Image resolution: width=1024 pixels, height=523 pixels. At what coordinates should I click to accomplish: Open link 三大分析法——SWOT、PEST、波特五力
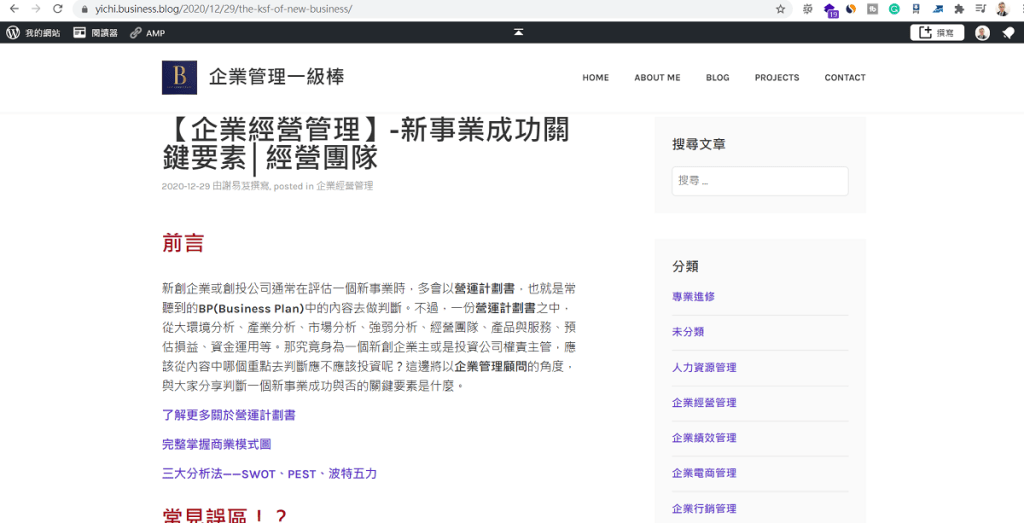pyautogui.click(x=270, y=474)
